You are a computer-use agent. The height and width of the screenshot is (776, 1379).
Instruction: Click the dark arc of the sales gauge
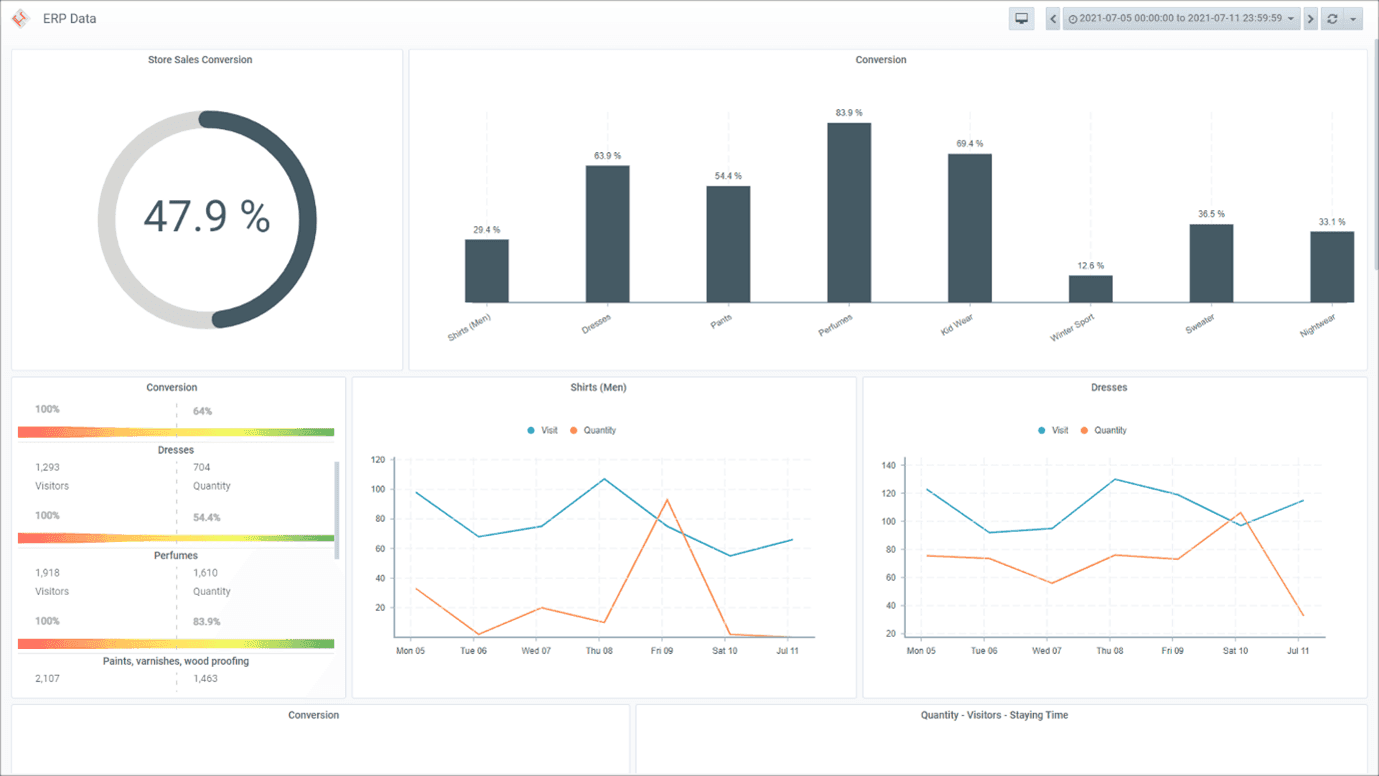307,219
